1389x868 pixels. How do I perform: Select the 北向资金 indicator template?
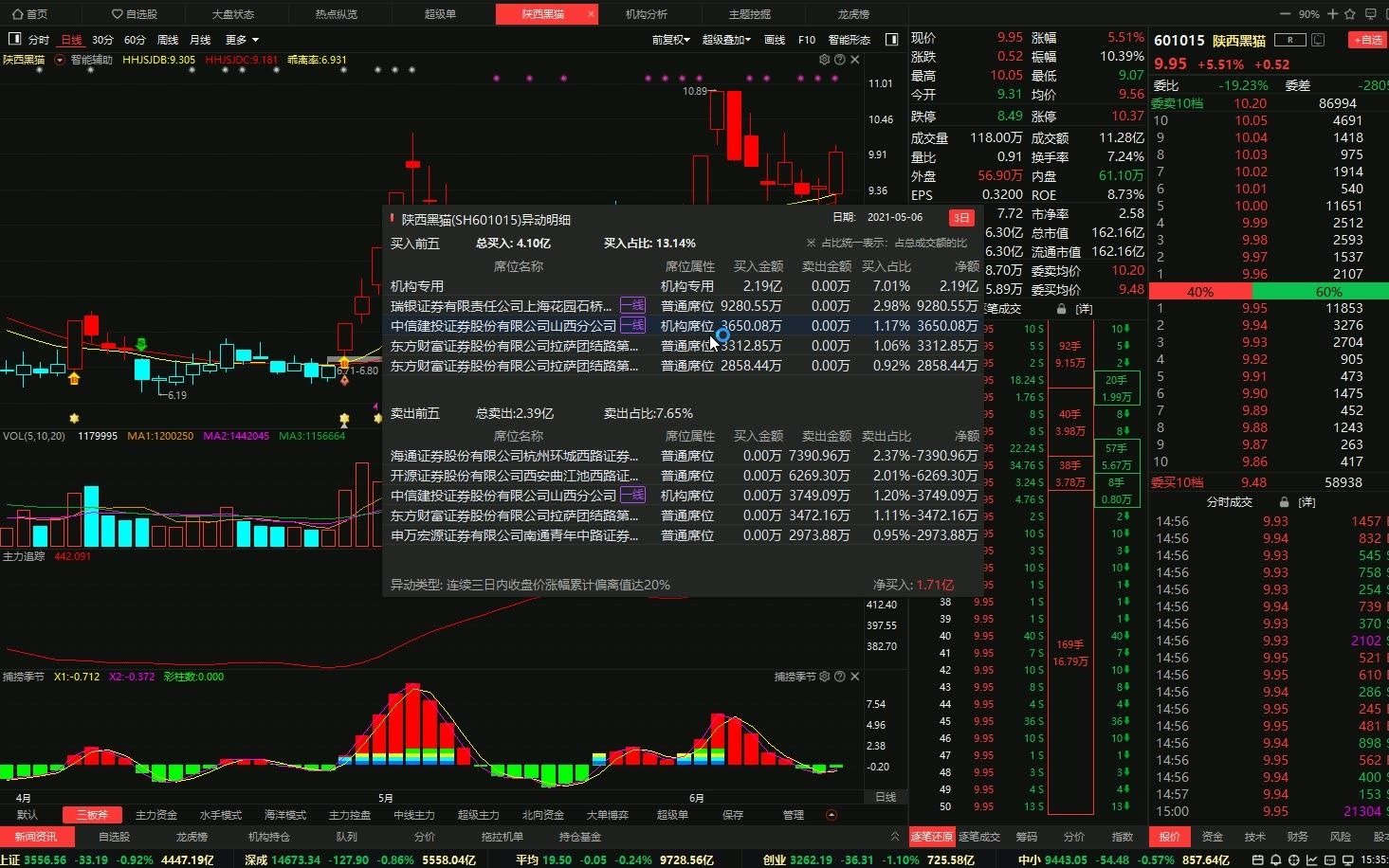click(543, 815)
